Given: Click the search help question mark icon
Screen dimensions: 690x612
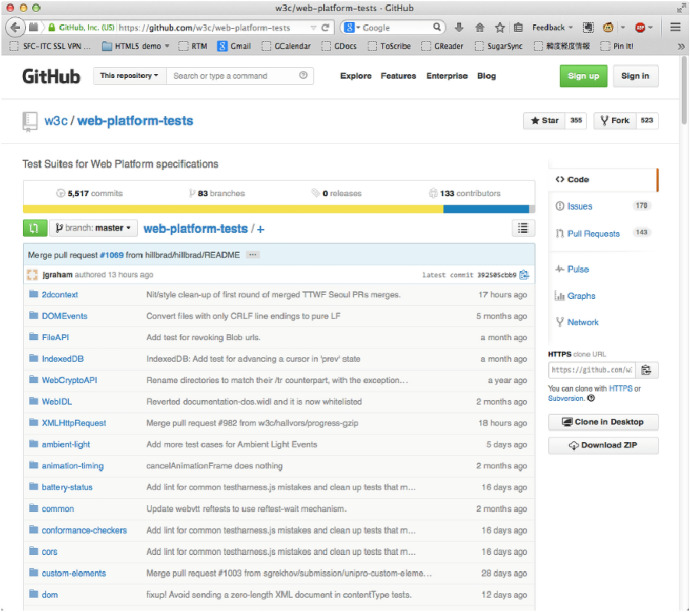Looking at the screenshot, I should click(304, 76).
